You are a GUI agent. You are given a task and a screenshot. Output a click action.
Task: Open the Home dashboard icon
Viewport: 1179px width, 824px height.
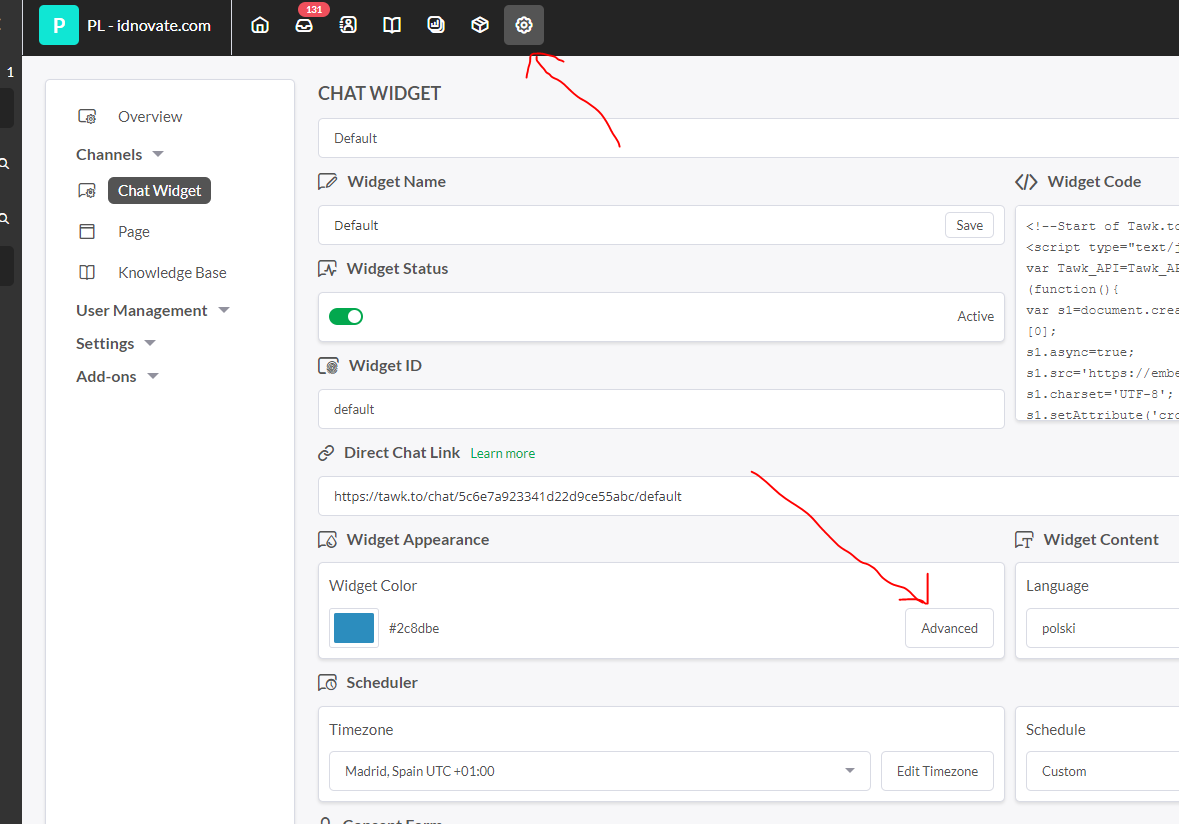click(259, 25)
